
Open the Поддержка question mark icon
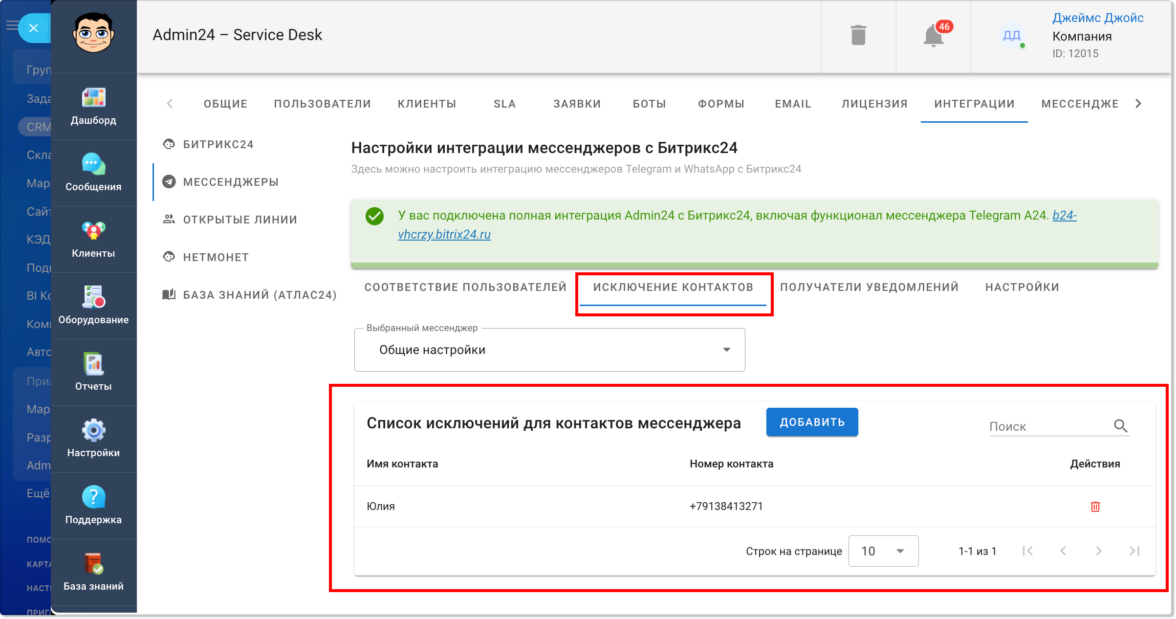click(94, 497)
